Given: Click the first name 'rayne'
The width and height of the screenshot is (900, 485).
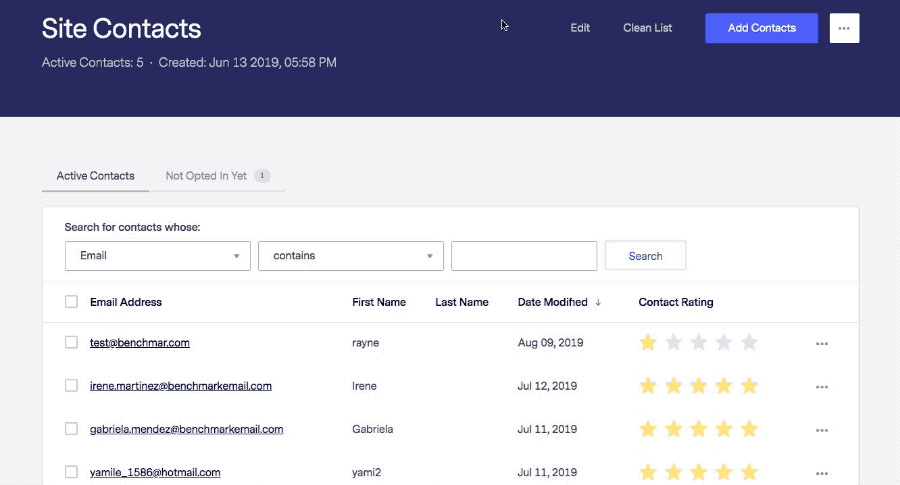Looking at the screenshot, I should [366, 343].
